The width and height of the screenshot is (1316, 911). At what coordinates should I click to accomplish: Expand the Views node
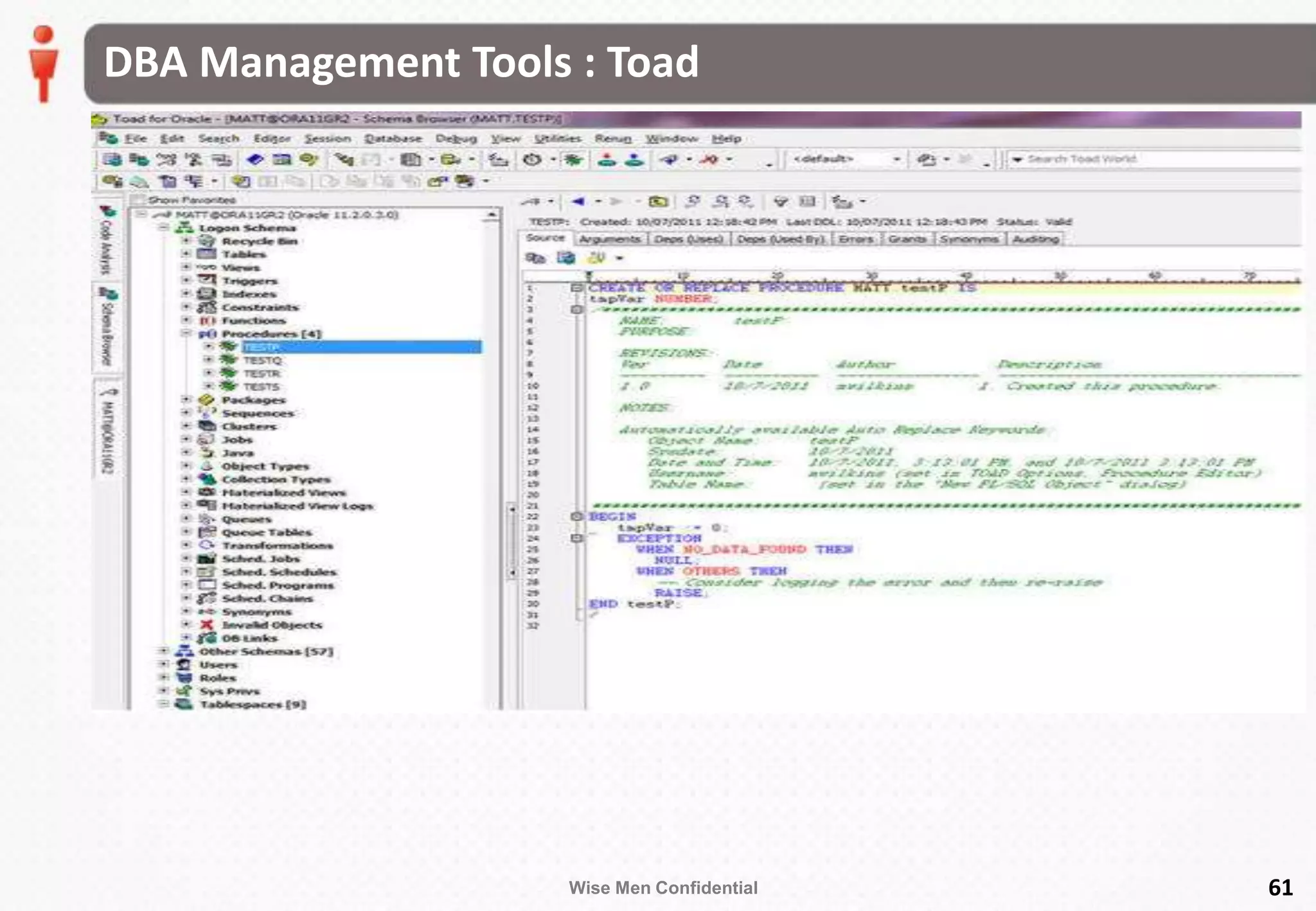(x=186, y=267)
